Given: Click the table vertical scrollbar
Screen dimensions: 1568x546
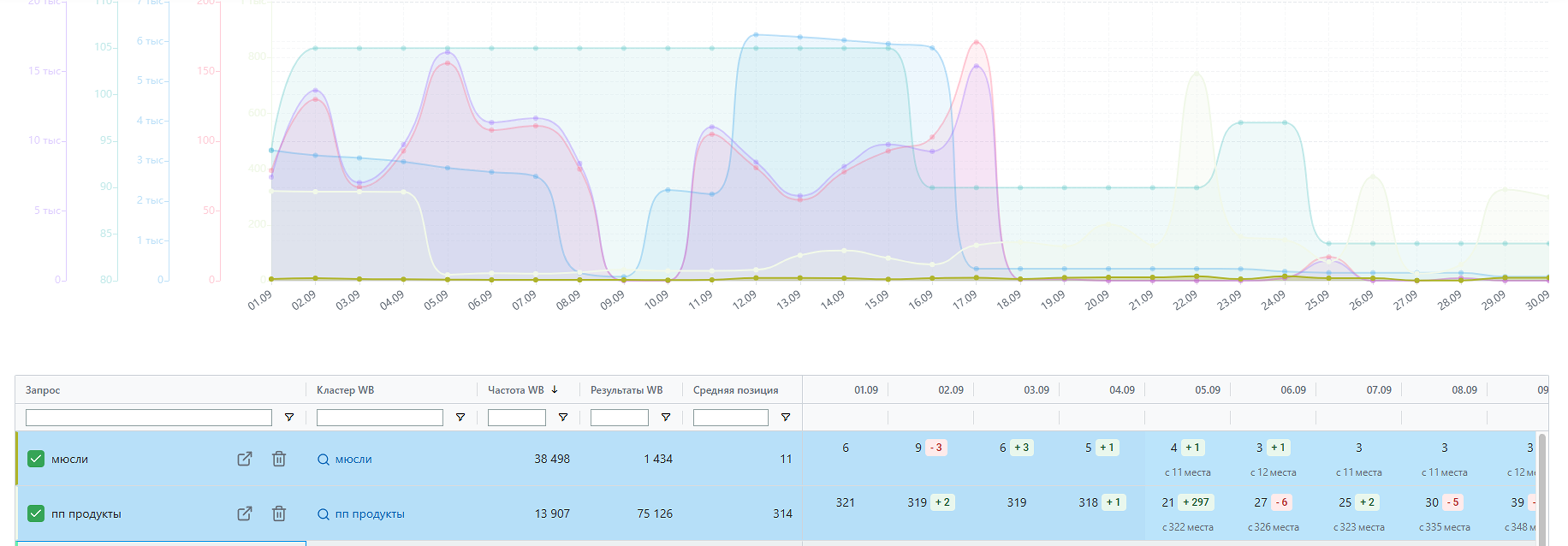Looking at the screenshot, I should tap(1542, 487).
